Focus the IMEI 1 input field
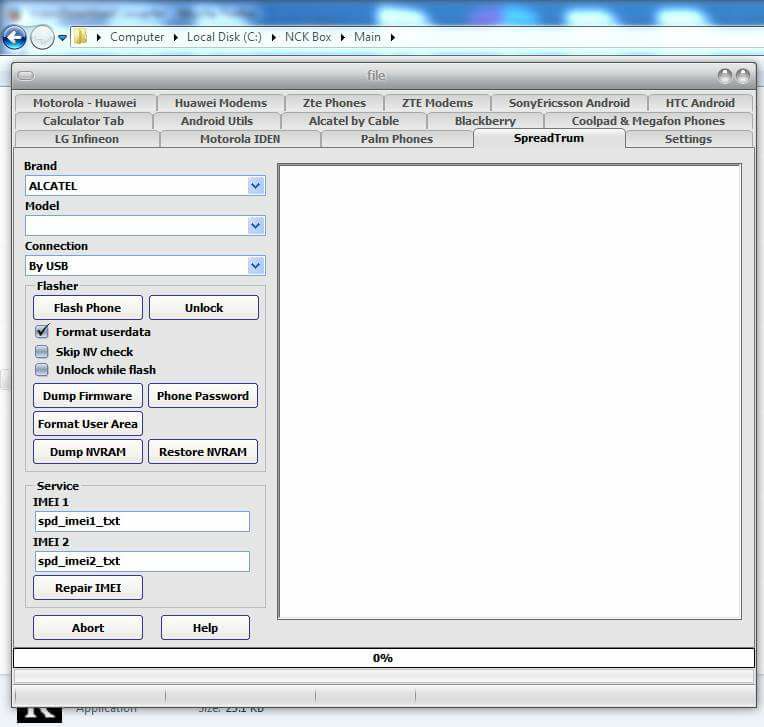This screenshot has width=764, height=727. coord(142,521)
